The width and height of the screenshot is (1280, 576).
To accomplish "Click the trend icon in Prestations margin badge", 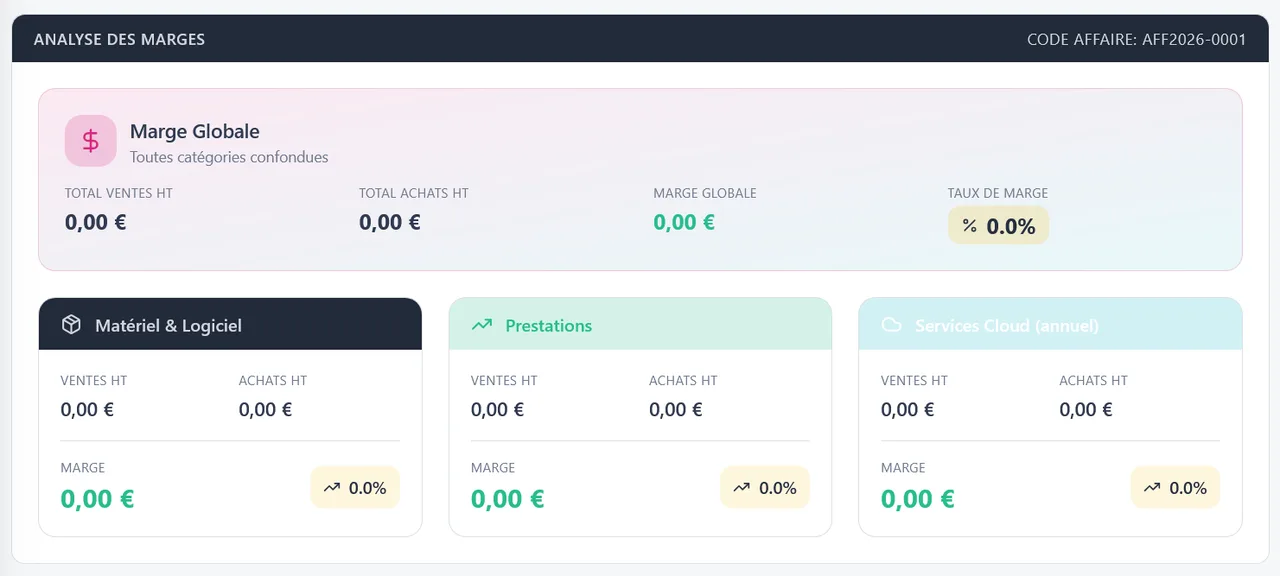I will pyautogui.click(x=742, y=488).
